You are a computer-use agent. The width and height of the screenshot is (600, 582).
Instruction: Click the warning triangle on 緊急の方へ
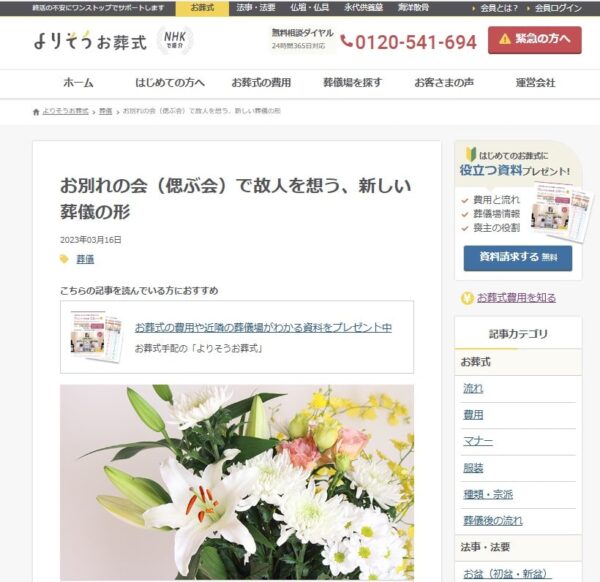(505, 39)
